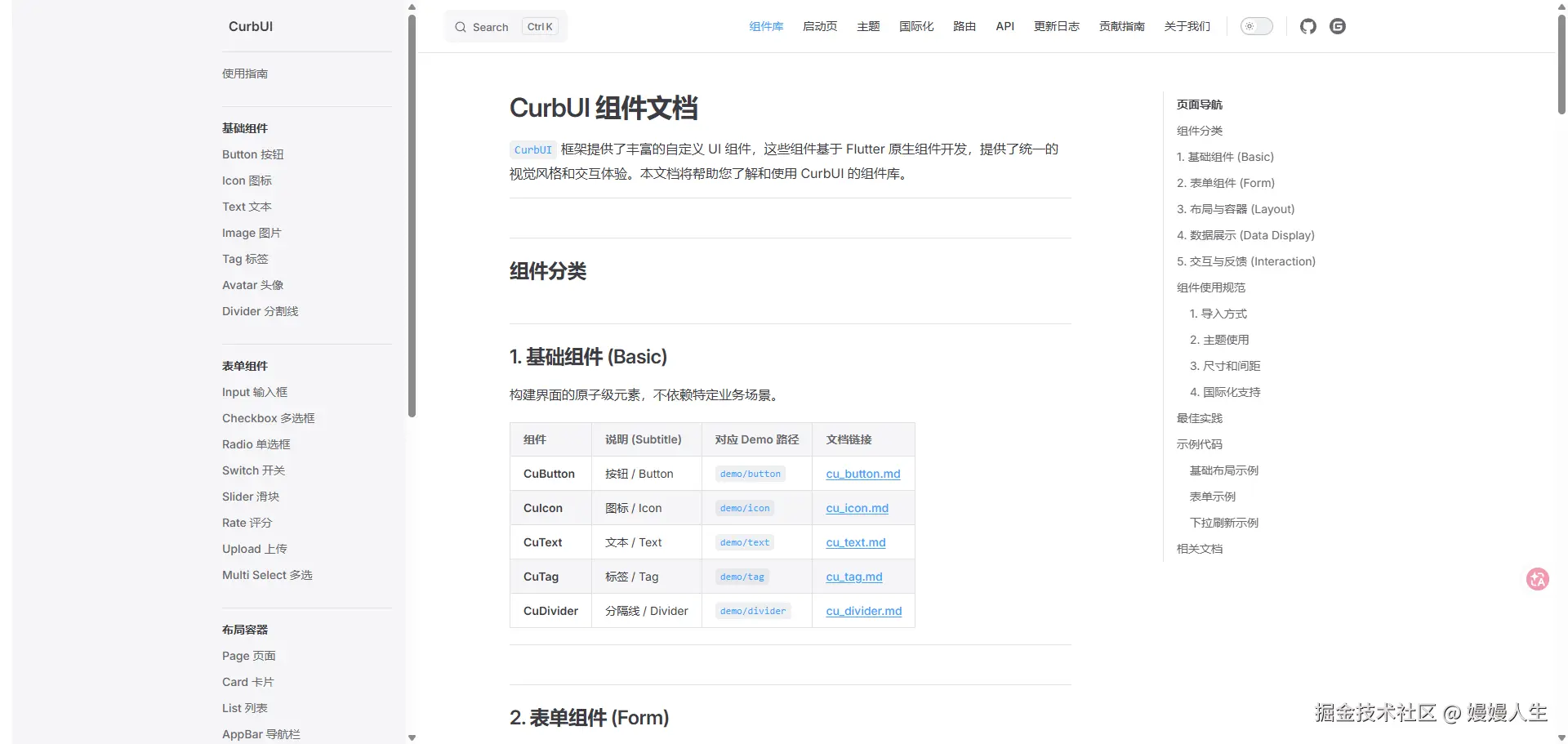Open the 主题 item in the top navigation

[868, 26]
